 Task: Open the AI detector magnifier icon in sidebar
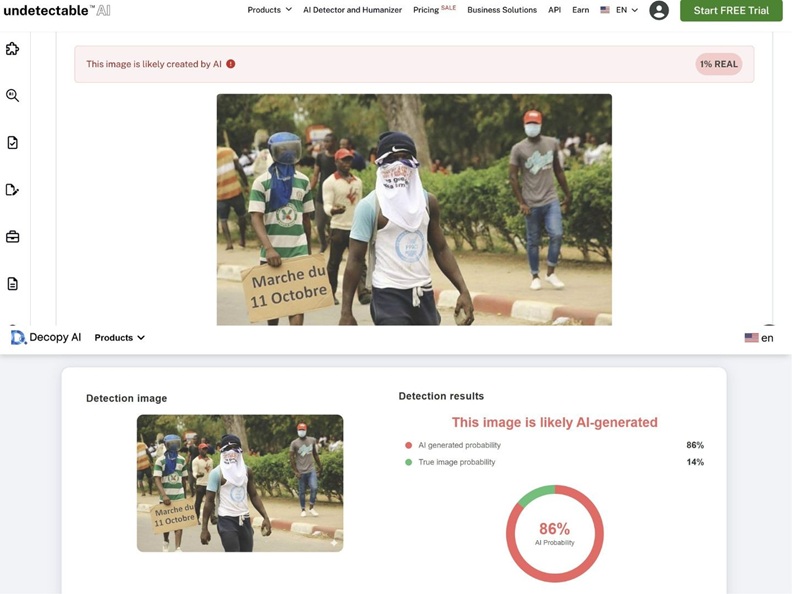coord(12,96)
